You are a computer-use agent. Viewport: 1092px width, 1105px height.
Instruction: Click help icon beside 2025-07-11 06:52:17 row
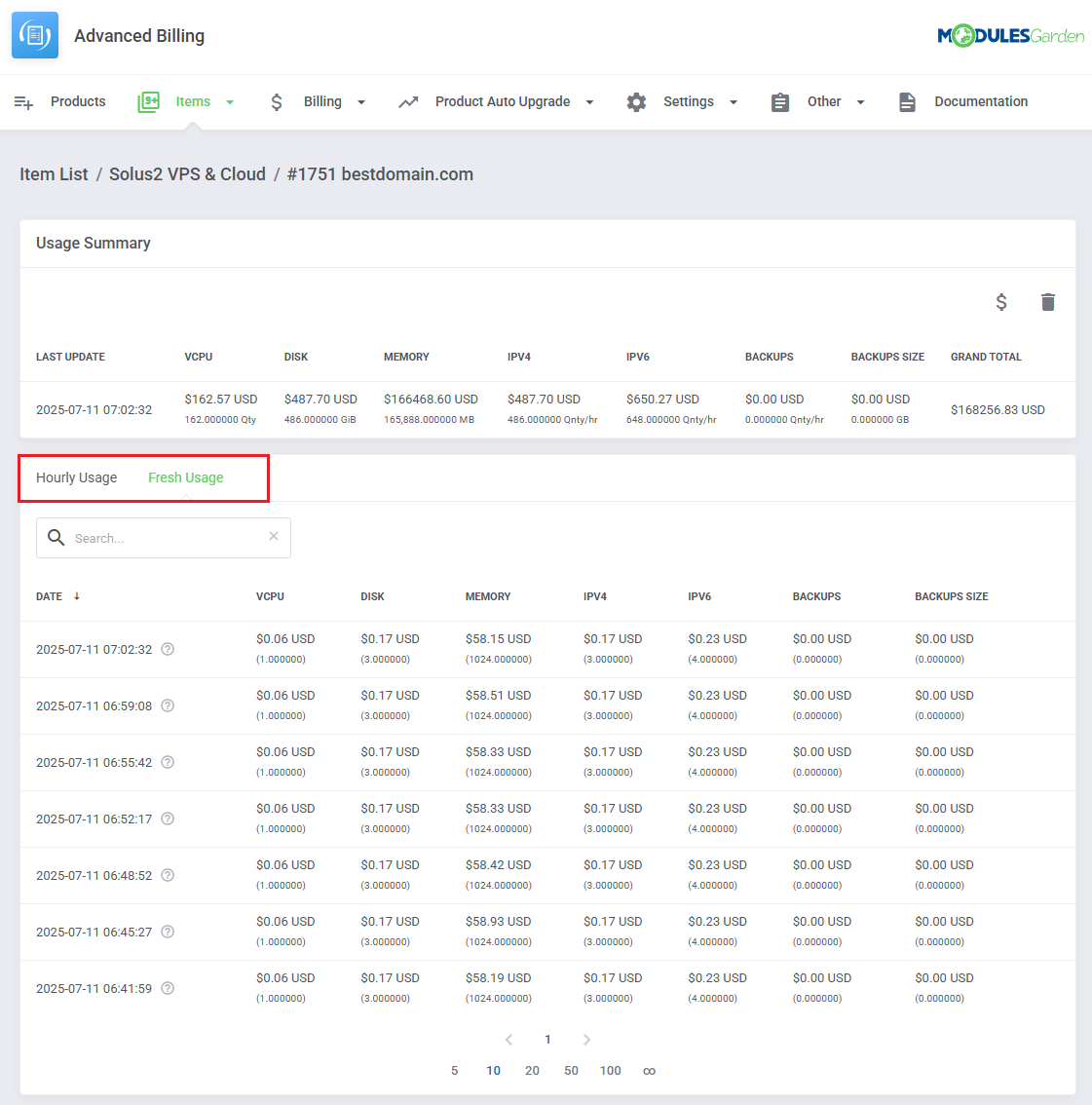(x=168, y=819)
